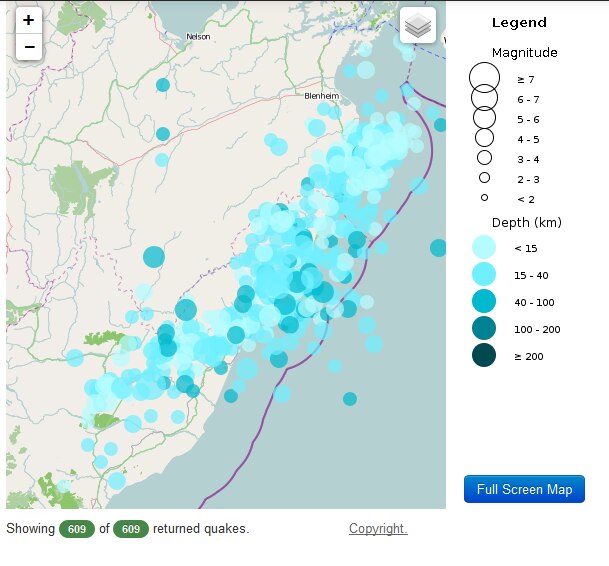Click the zoom out minus button
609x566 pixels.
tap(28, 46)
